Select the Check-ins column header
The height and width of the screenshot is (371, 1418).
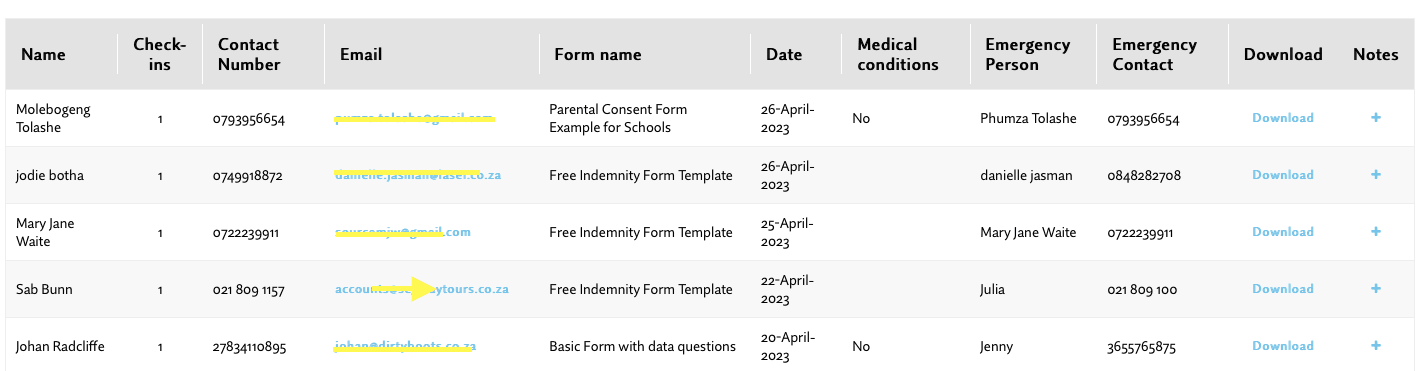160,54
